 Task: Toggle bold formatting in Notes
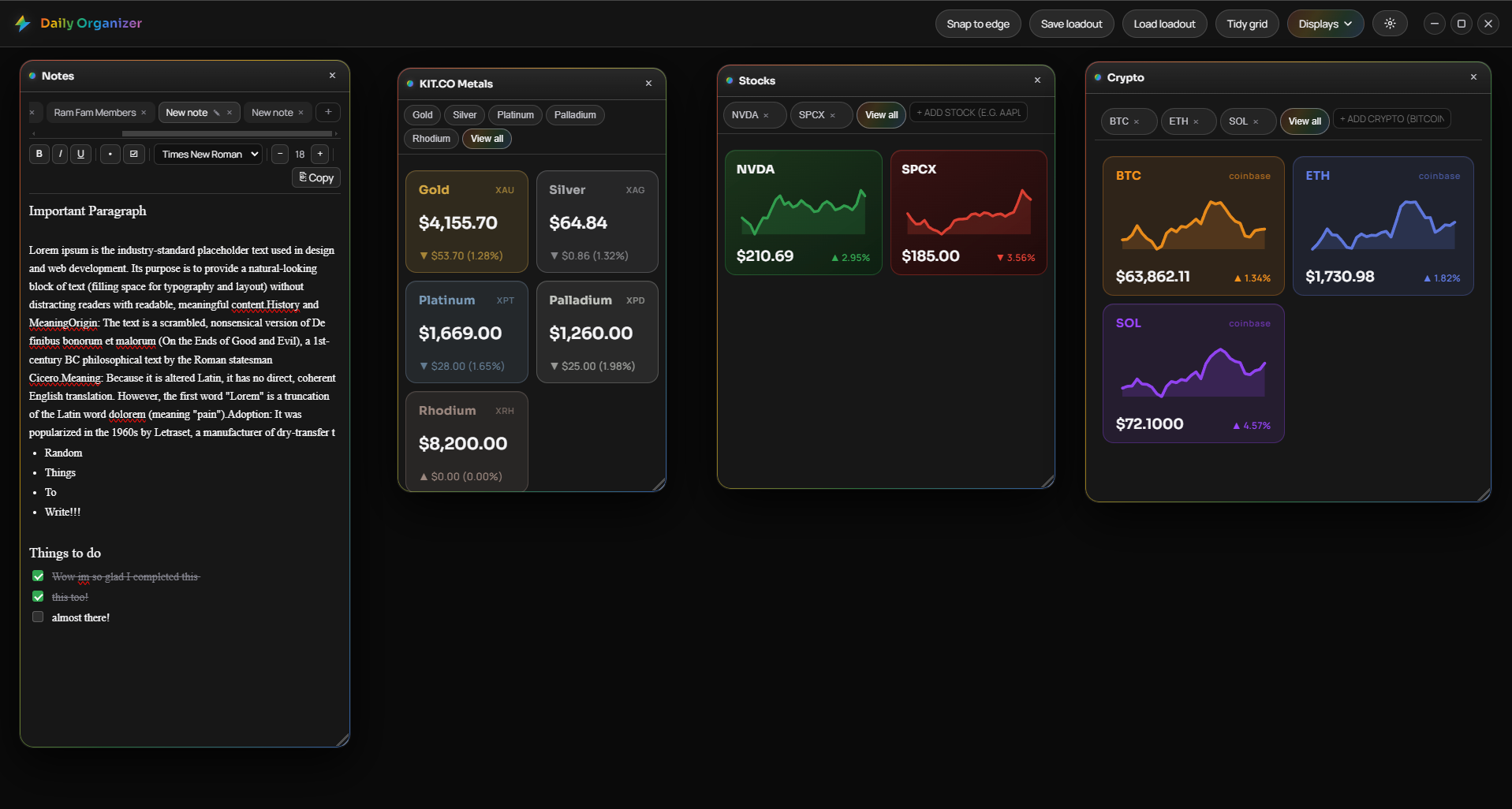pos(39,154)
